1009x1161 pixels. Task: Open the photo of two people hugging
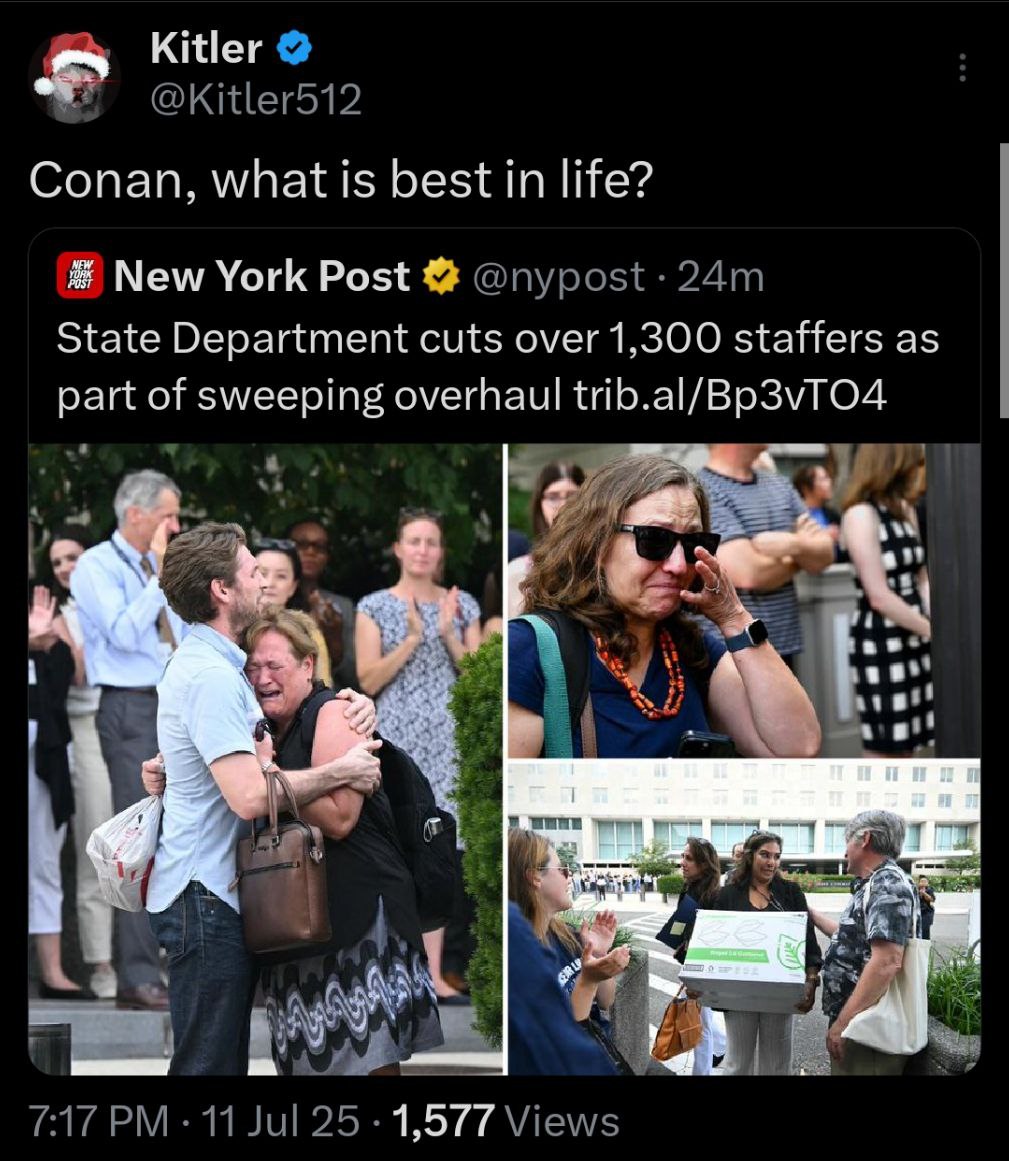(265, 759)
